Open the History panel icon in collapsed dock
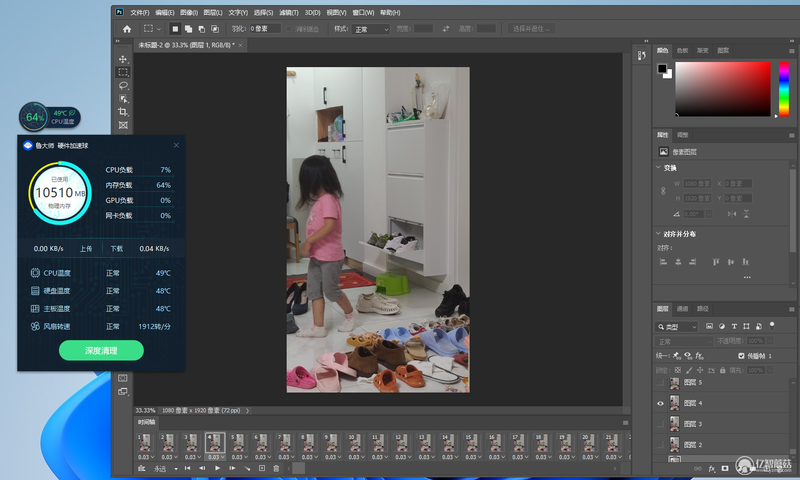Viewport: 800px width, 480px height. (641, 55)
